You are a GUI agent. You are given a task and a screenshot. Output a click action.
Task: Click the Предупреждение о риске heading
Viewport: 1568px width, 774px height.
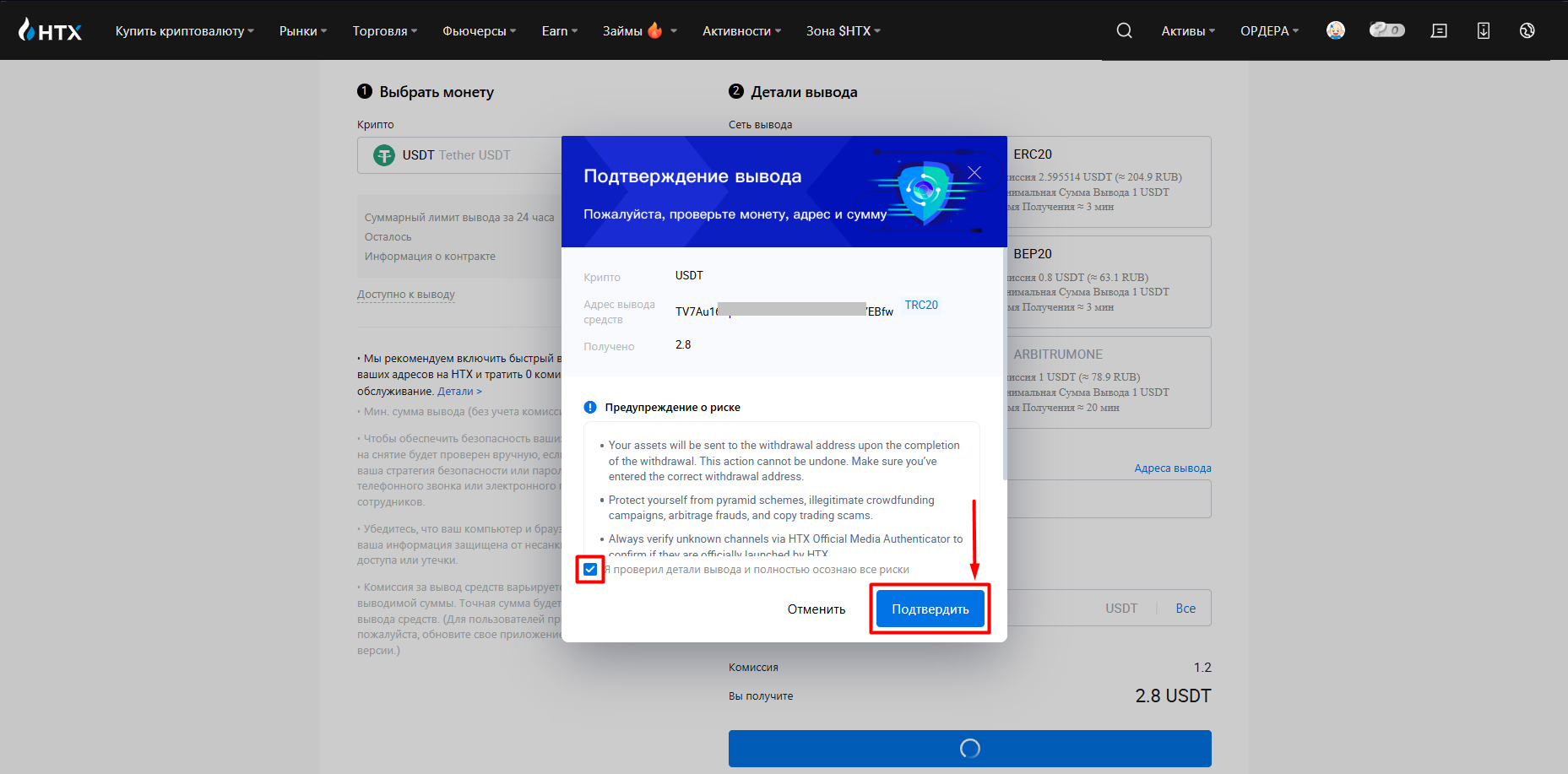click(x=672, y=407)
